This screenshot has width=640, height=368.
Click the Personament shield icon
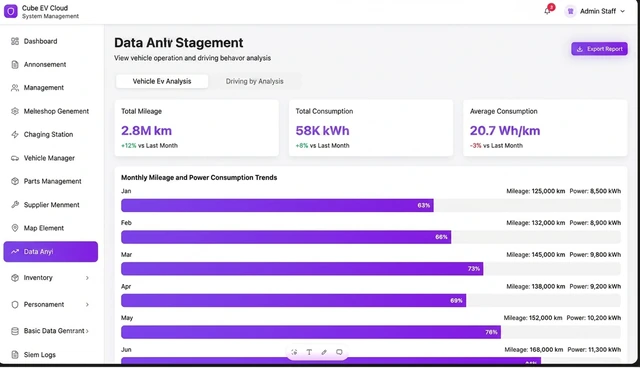(x=15, y=304)
